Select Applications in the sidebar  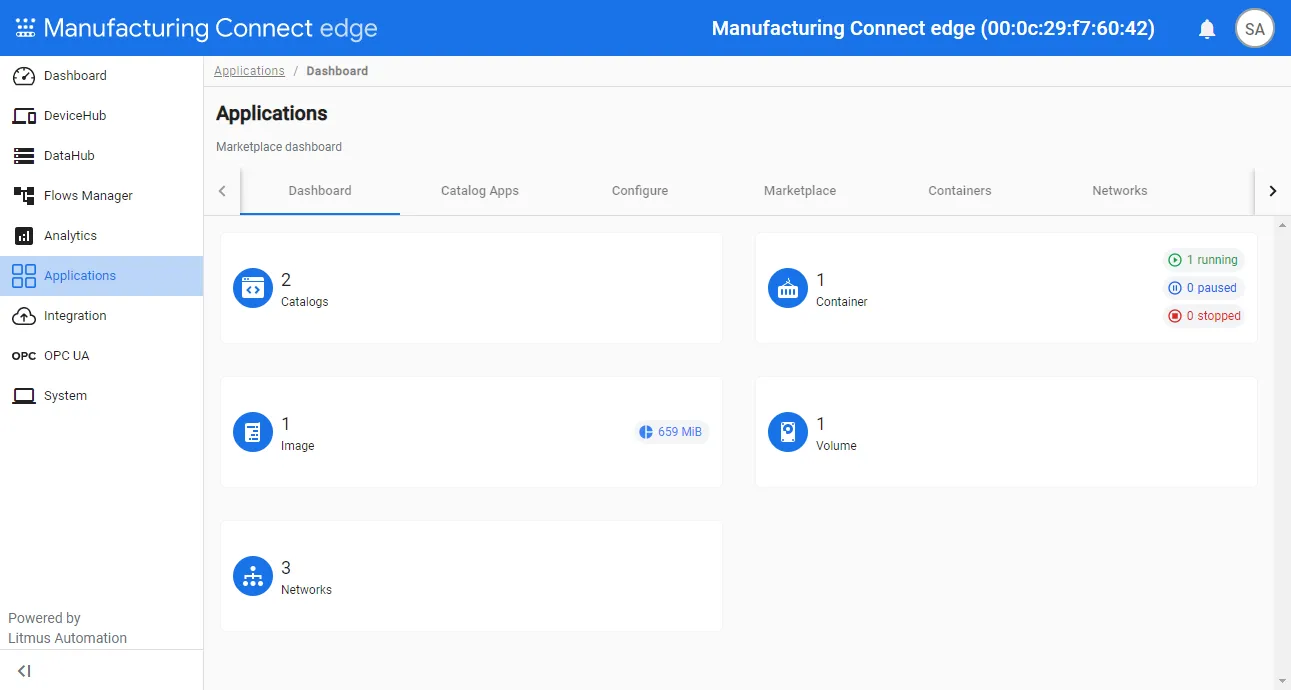(101, 276)
